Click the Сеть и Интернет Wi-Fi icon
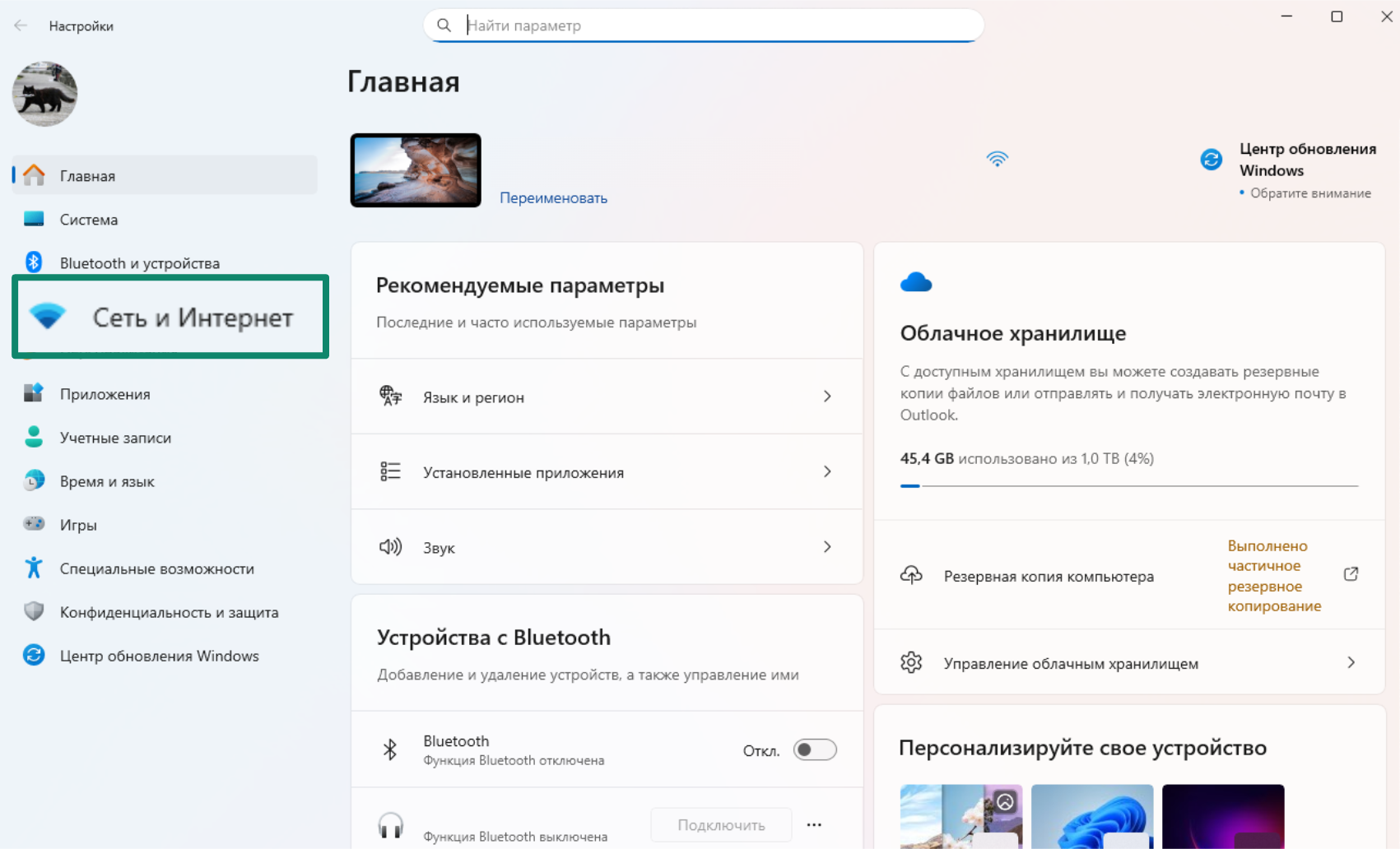This screenshot has width=1400, height=849. [x=49, y=316]
